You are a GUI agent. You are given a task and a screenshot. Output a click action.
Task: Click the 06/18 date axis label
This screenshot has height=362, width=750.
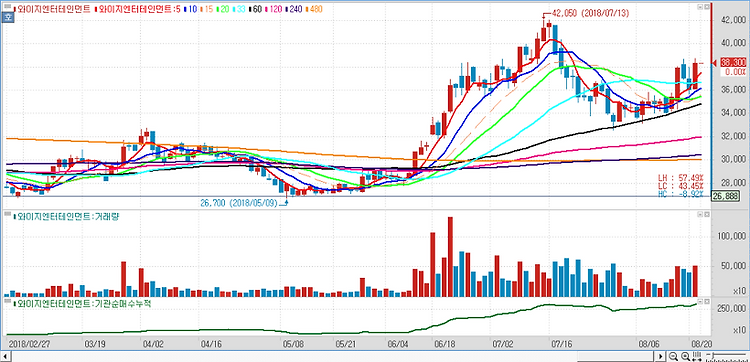(446, 343)
